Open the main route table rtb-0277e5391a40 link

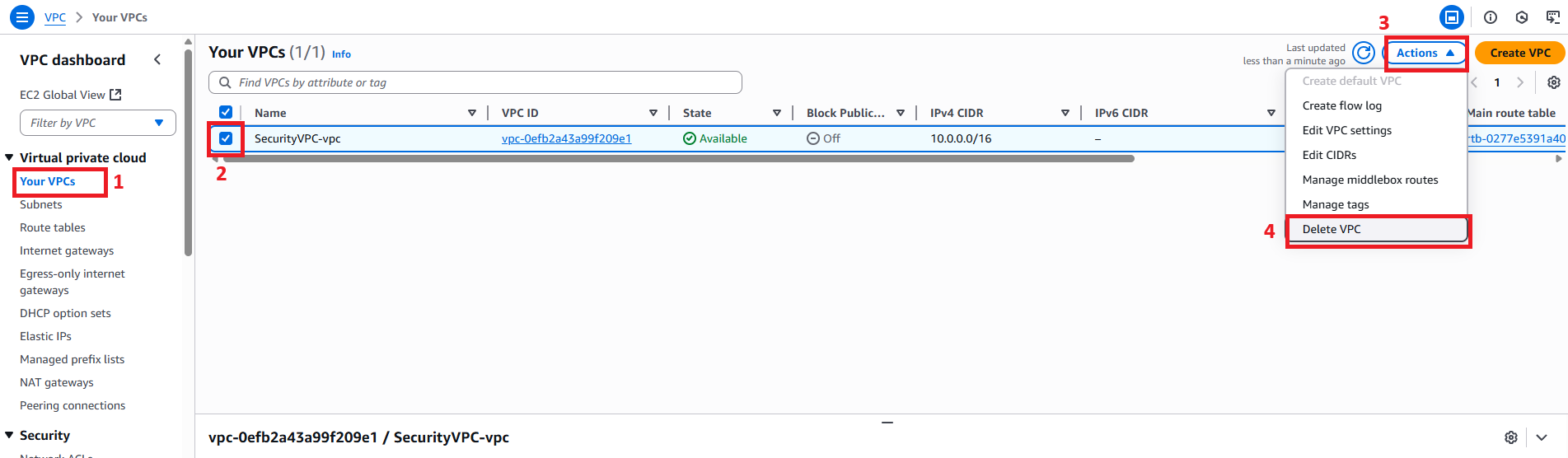tap(1516, 138)
